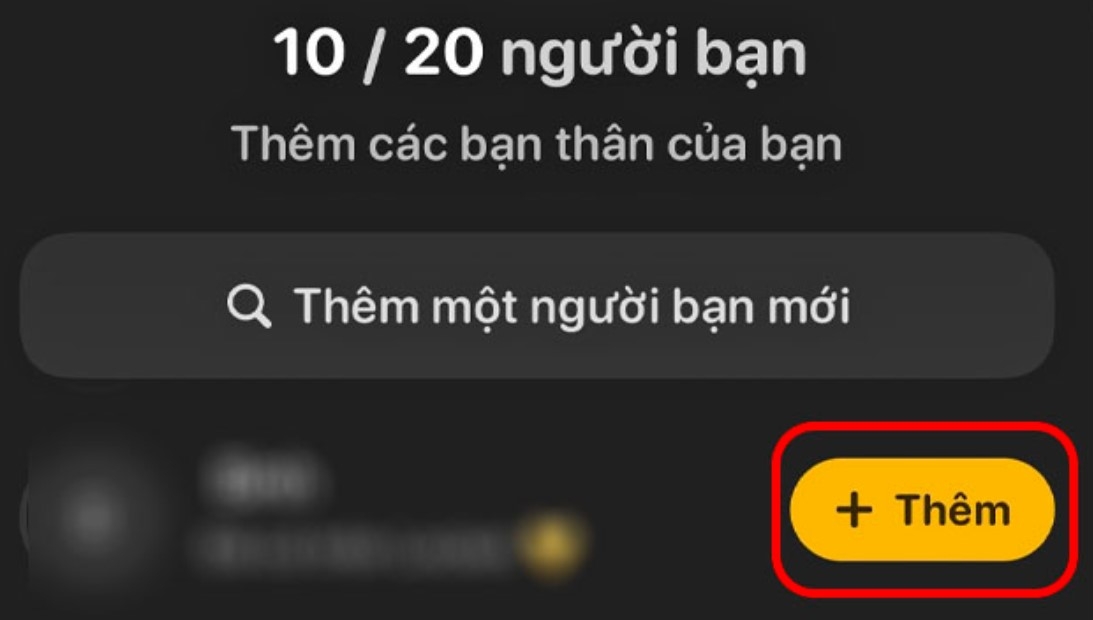Click the magnifying glass search icon
The image size is (1093, 620).
249,306
